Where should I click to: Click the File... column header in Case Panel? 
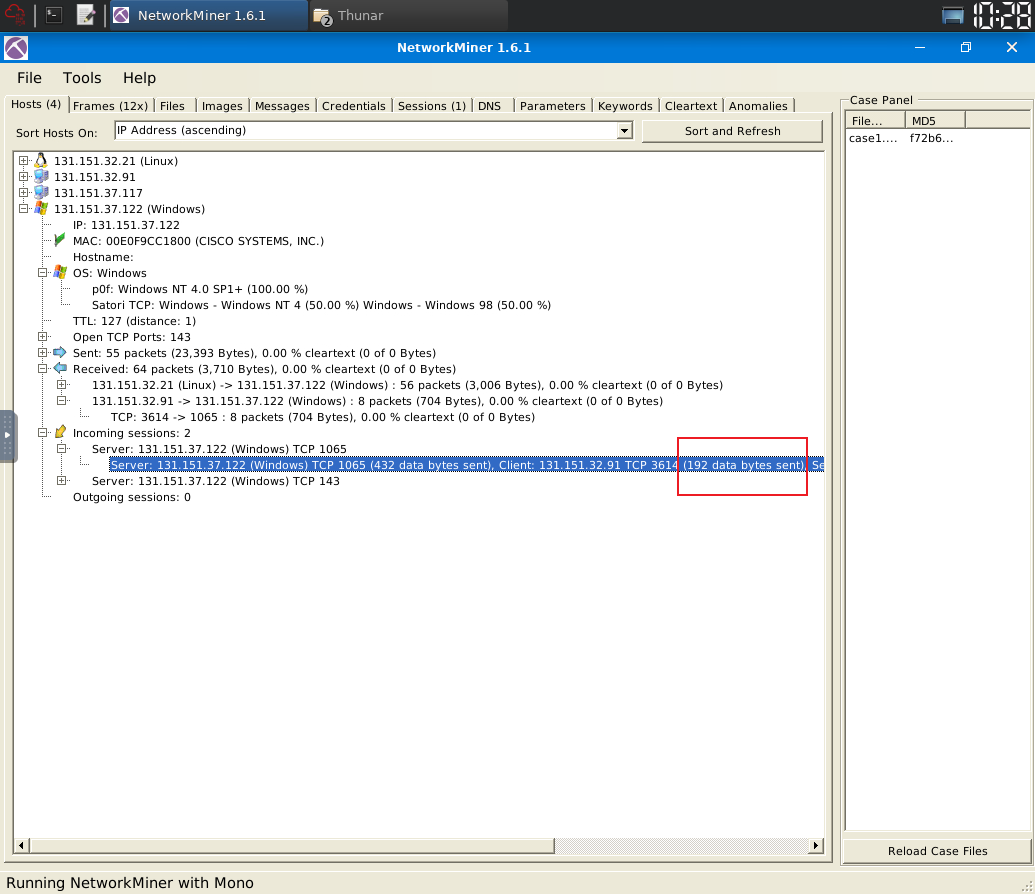(x=875, y=120)
